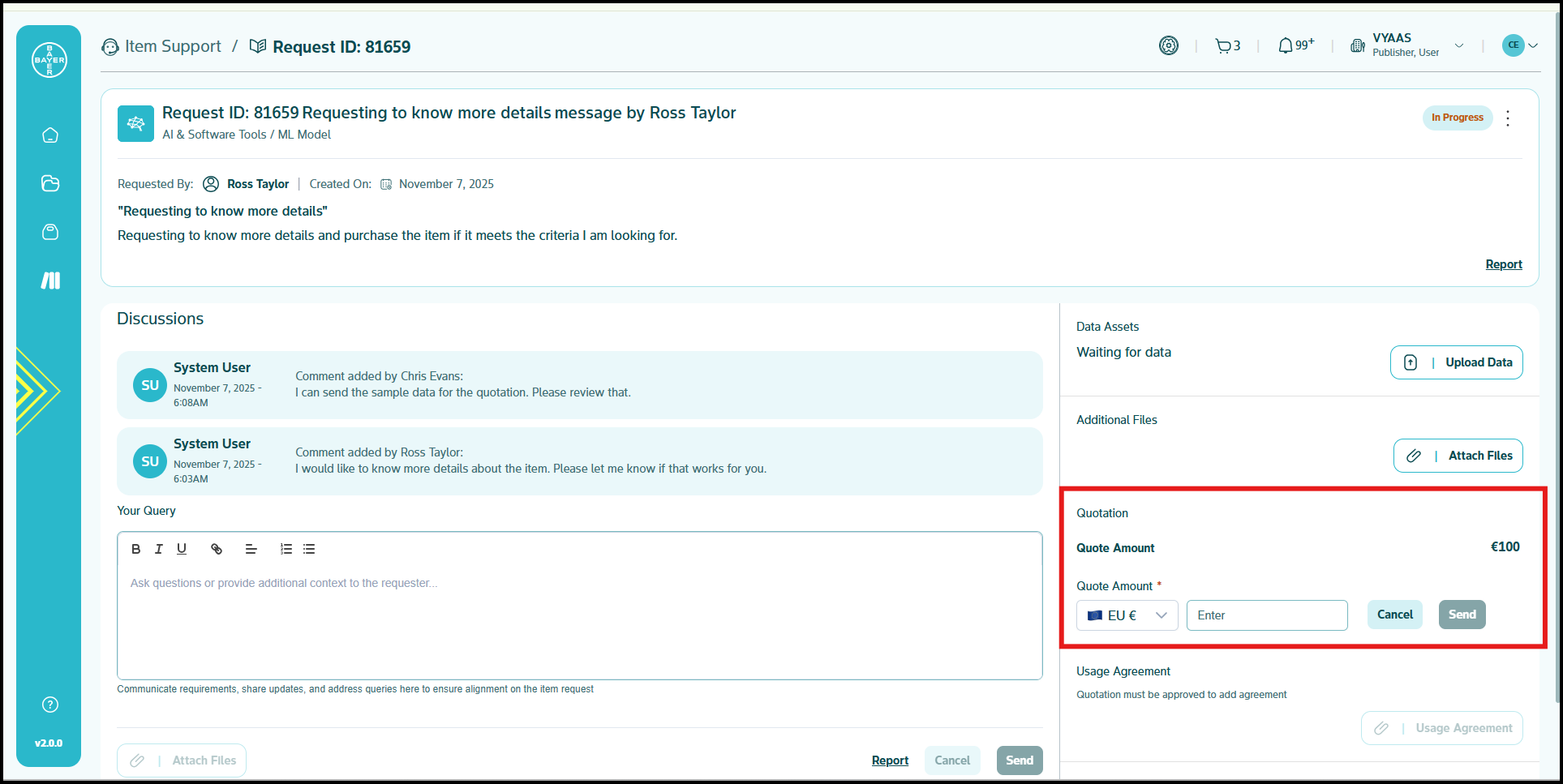Viewport: 1563px width, 784px height.
Task: Open the help question mark icon
Action: [50, 705]
